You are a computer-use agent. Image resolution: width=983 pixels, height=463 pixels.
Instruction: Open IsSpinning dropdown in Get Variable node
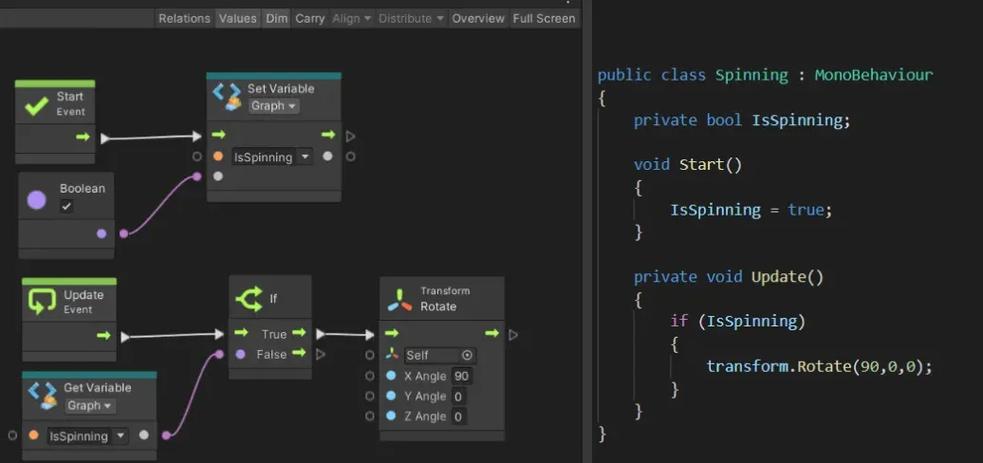pyautogui.click(x=88, y=436)
